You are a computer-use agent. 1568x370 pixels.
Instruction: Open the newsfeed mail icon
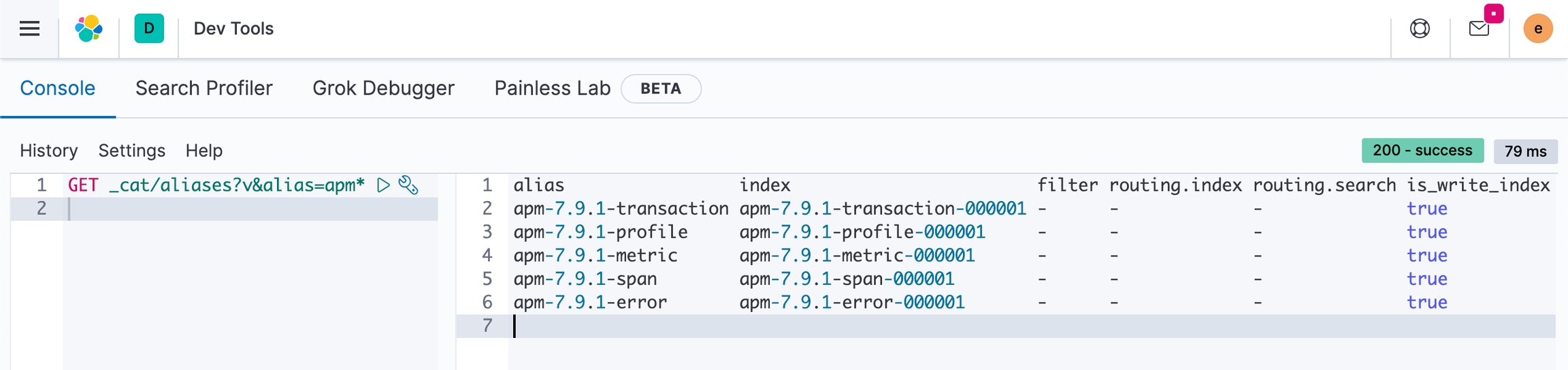click(1479, 29)
